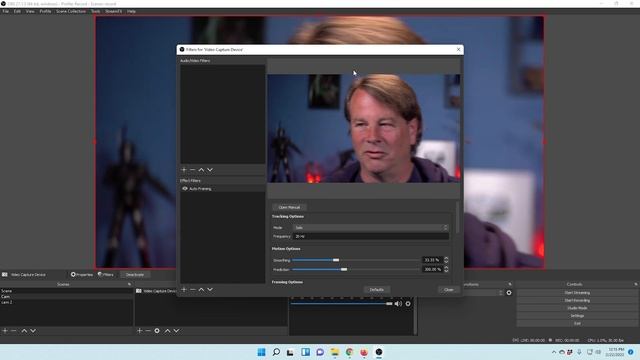Viewport: 640px width, 360px height.
Task: Select the 'Scene' item in Scenes list
Action: (67, 291)
